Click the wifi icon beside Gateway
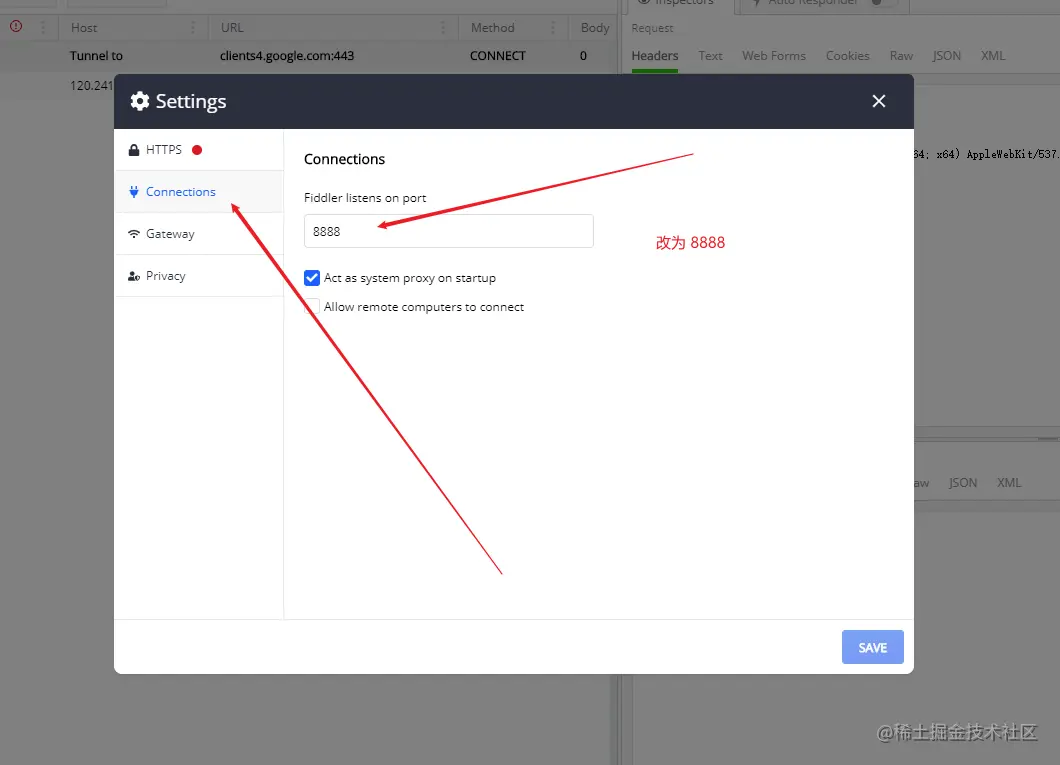This screenshot has height=765, width=1060. (134, 234)
